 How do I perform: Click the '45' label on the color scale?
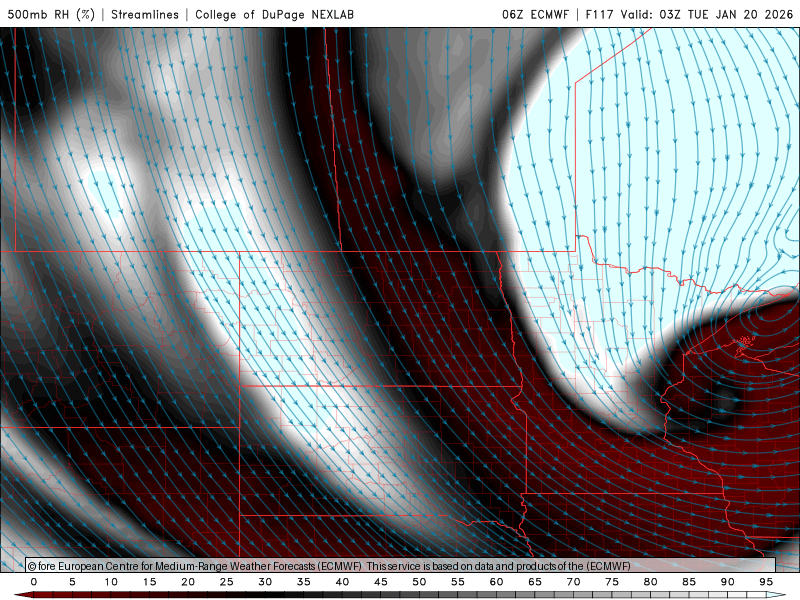[x=381, y=582]
